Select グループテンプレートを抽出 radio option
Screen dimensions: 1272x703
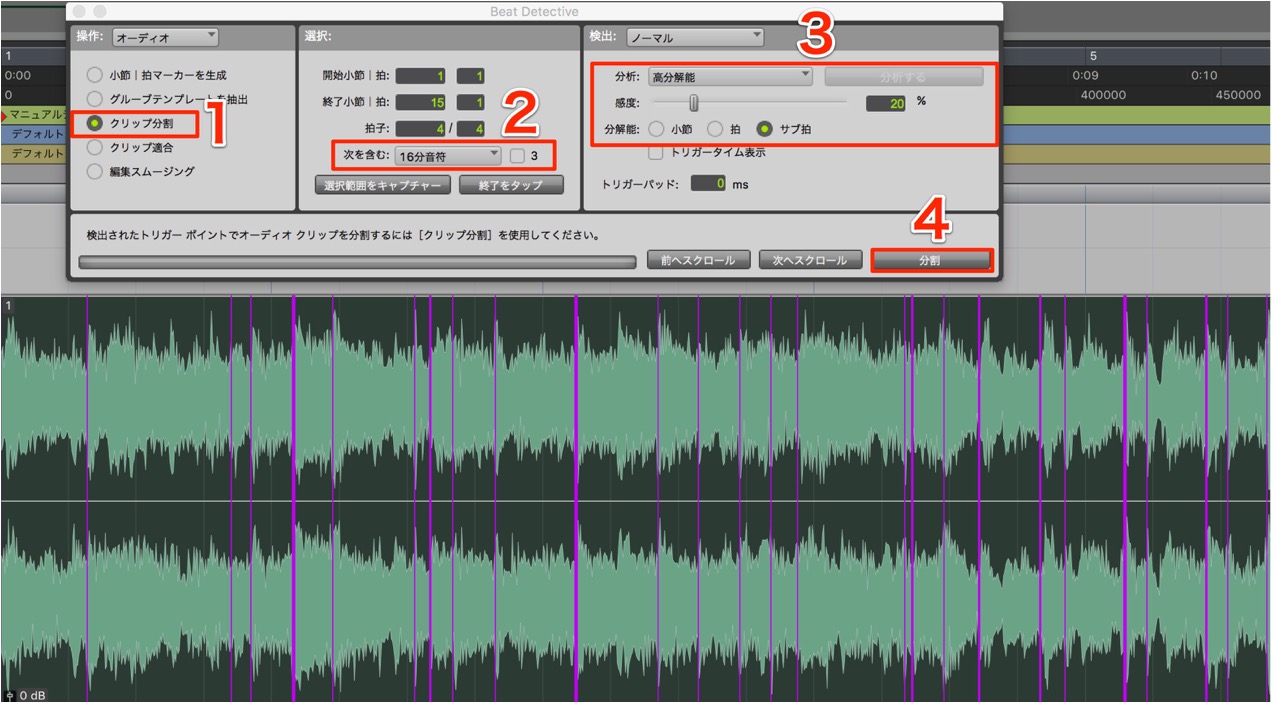tap(94, 99)
